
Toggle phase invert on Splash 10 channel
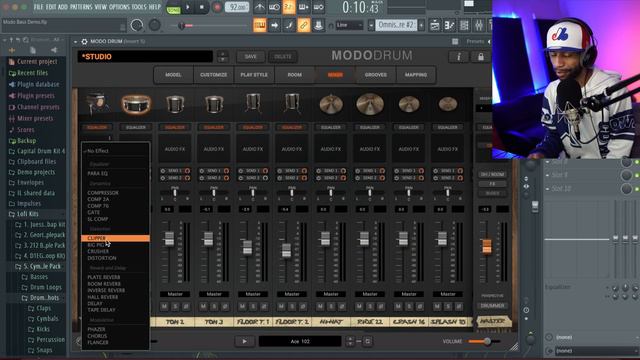pos(459,306)
